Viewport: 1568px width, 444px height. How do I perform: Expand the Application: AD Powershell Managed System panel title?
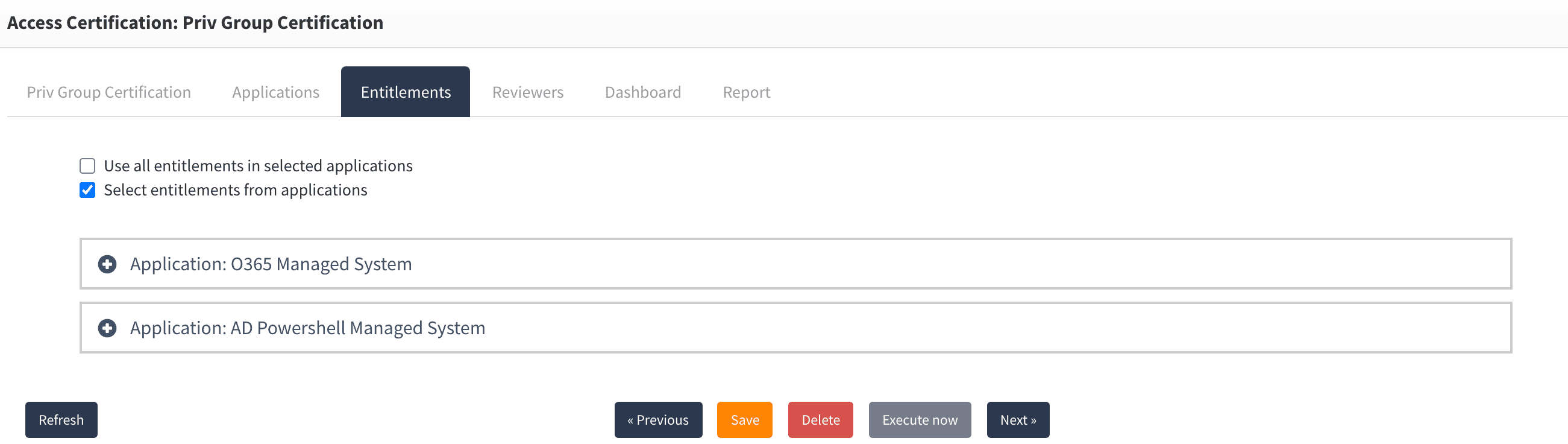(x=307, y=328)
